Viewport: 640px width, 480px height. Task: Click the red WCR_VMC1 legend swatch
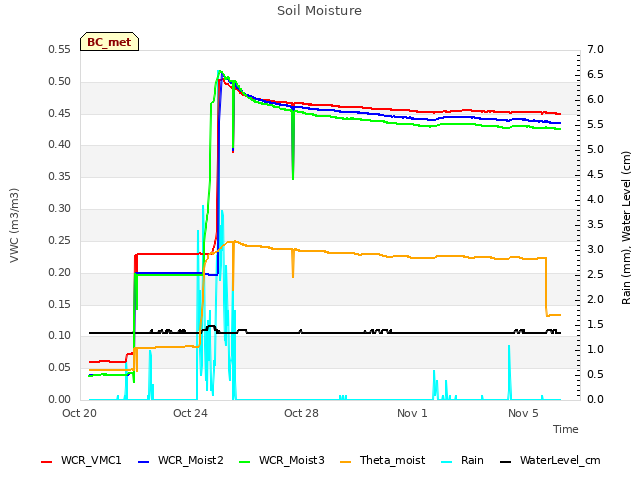point(47,461)
